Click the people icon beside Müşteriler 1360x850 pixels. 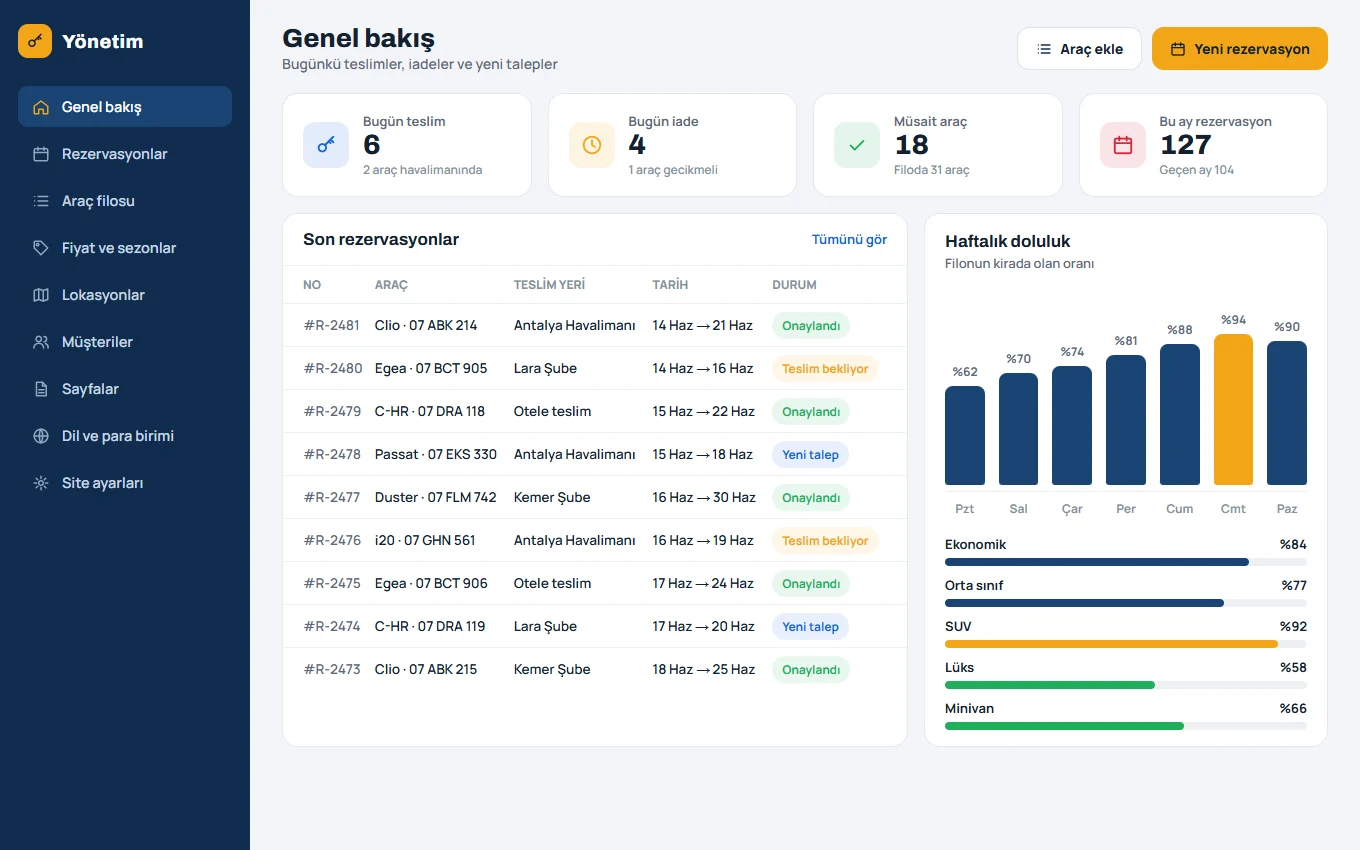tap(41, 342)
